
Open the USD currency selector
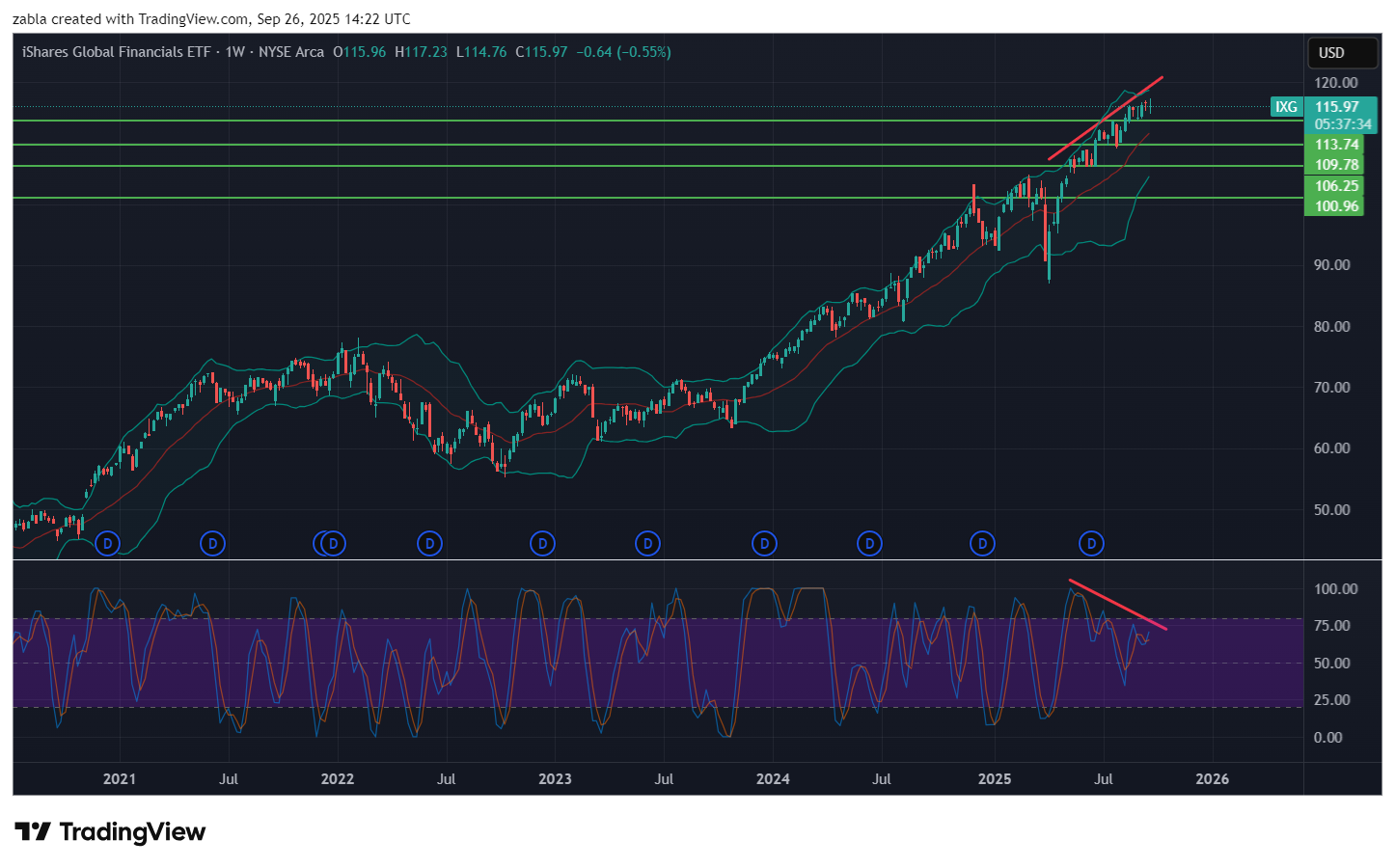tap(1331, 53)
